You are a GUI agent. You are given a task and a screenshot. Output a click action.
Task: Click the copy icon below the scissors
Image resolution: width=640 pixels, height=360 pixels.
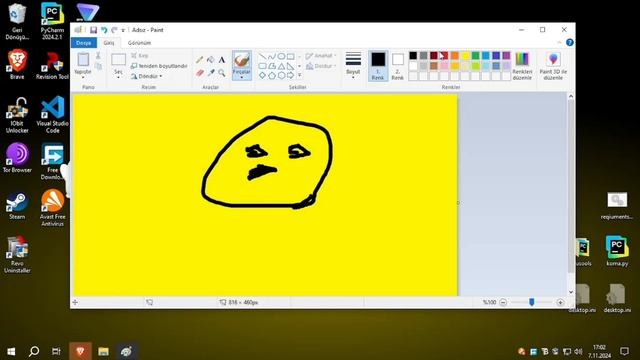pos(98,66)
